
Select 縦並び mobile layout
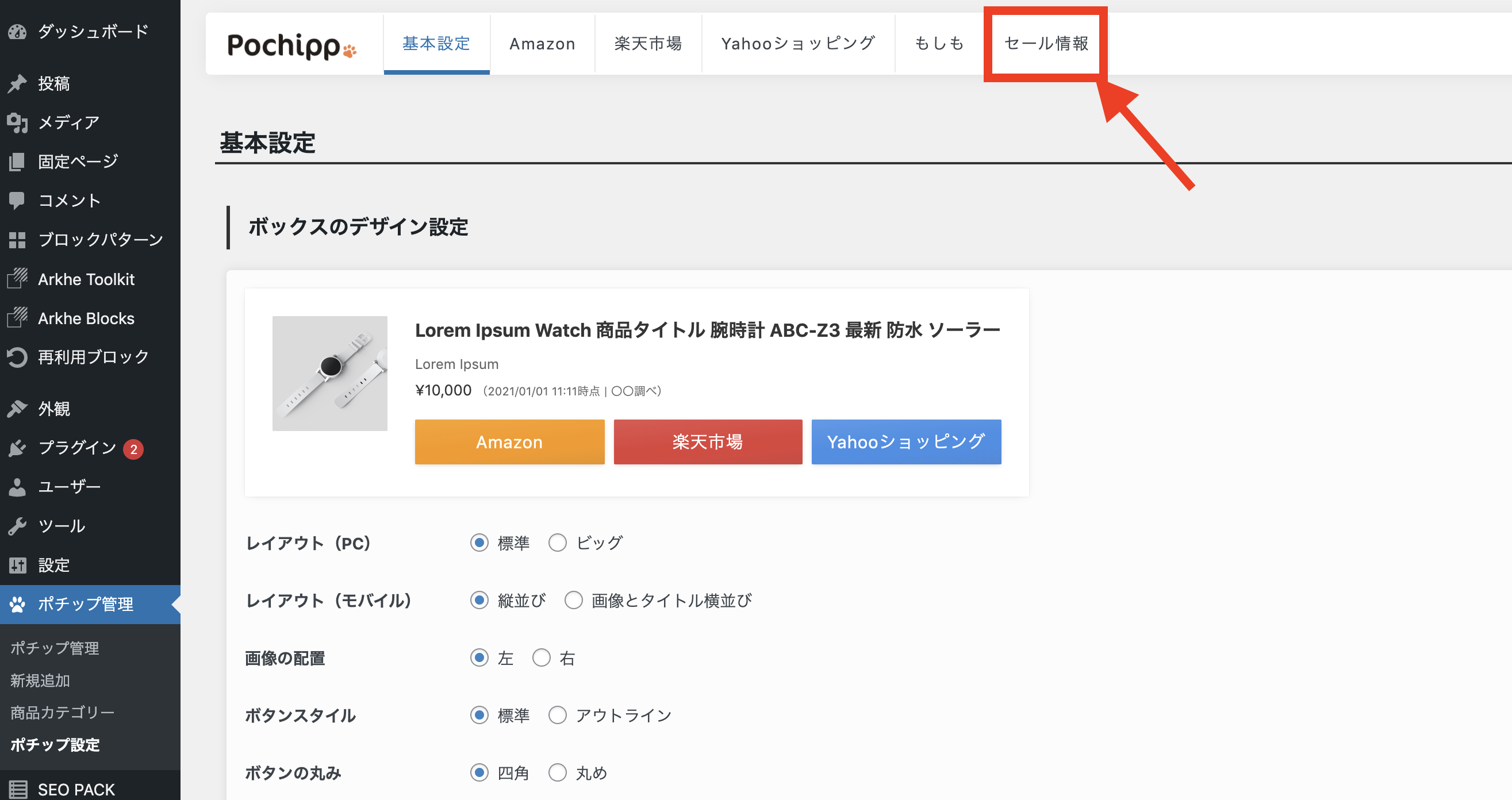tap(479, 600)
